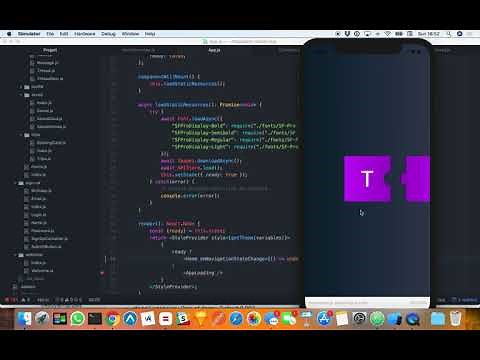
Task: Click the Wi-Fi status icon
Action: [x=388, y=34]
